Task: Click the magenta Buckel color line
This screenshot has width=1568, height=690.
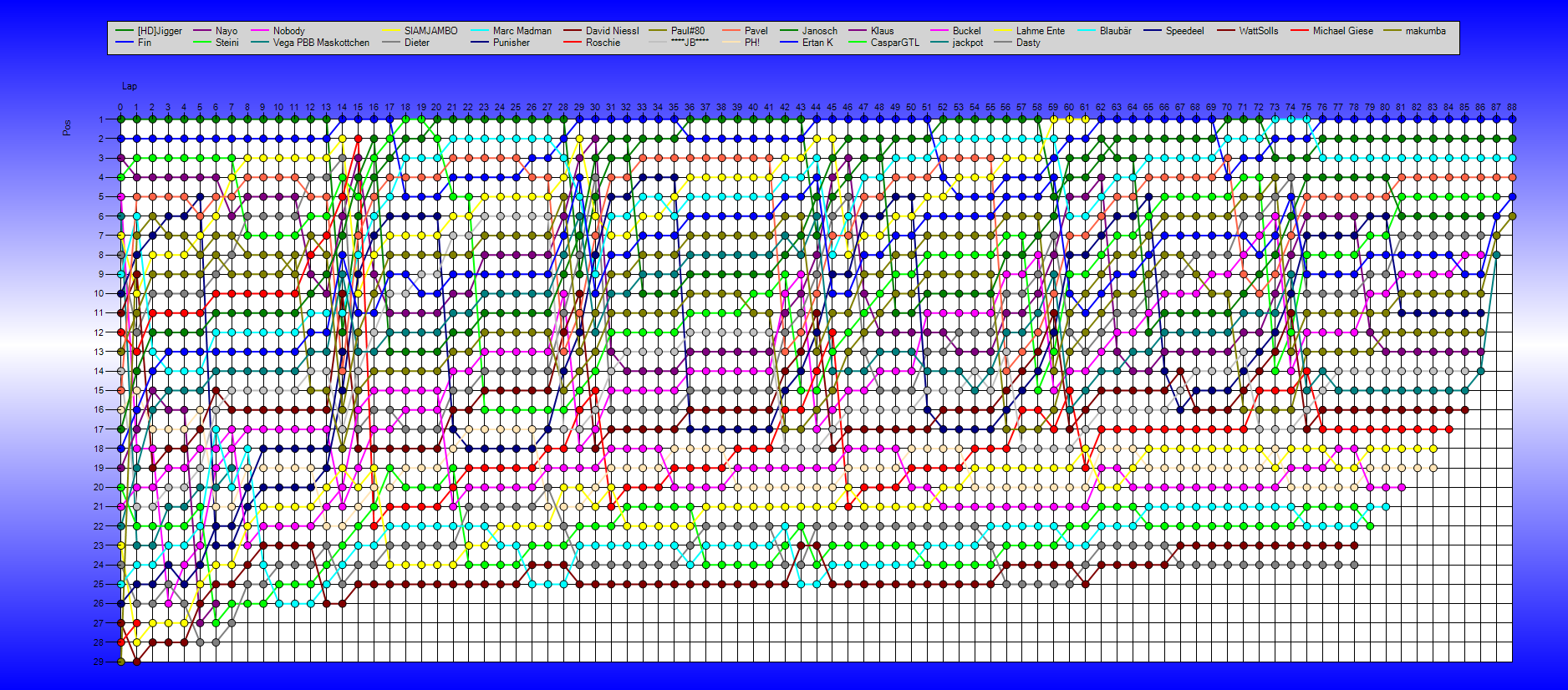Action: [x=939, y=31]
